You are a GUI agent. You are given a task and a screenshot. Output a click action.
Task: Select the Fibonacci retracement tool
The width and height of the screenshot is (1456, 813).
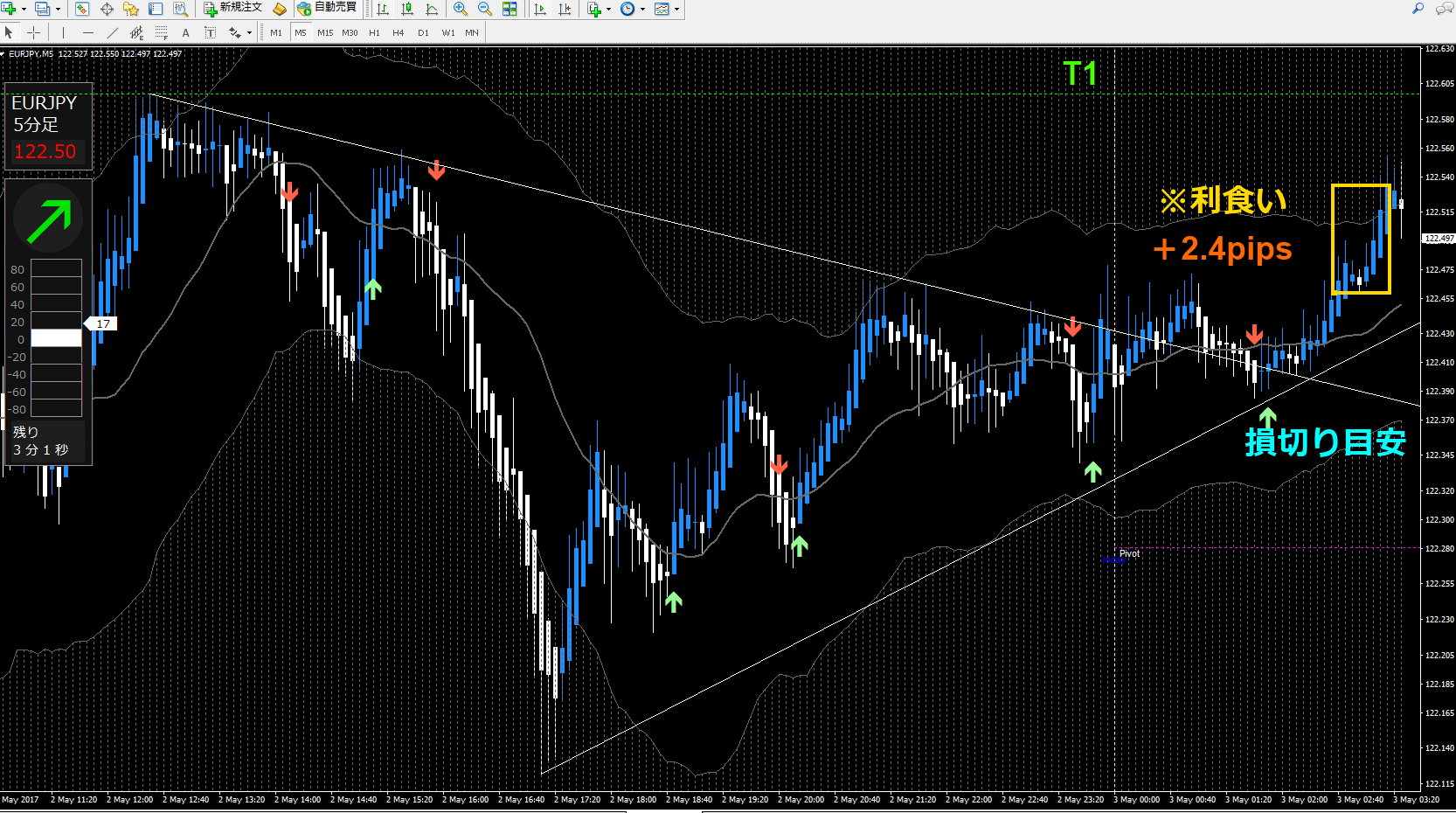[161, 32]
